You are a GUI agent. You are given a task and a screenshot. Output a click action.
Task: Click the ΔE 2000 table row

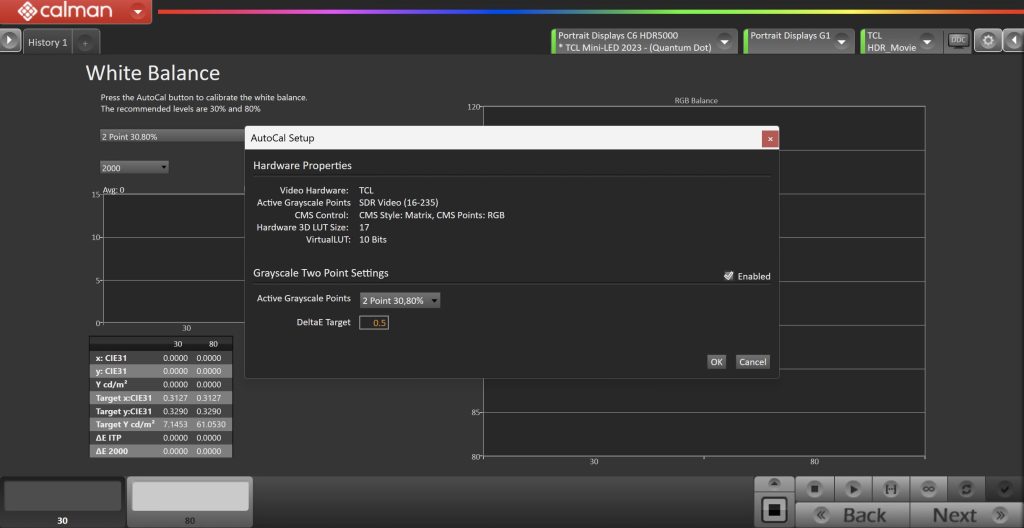click(161, 450)
